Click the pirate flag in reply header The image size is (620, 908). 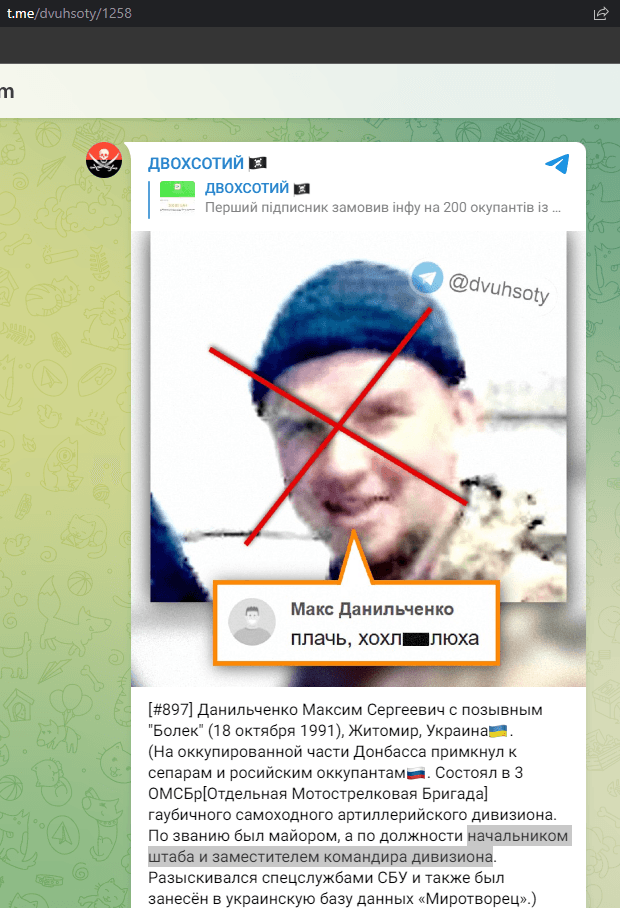tap(302, 188)
